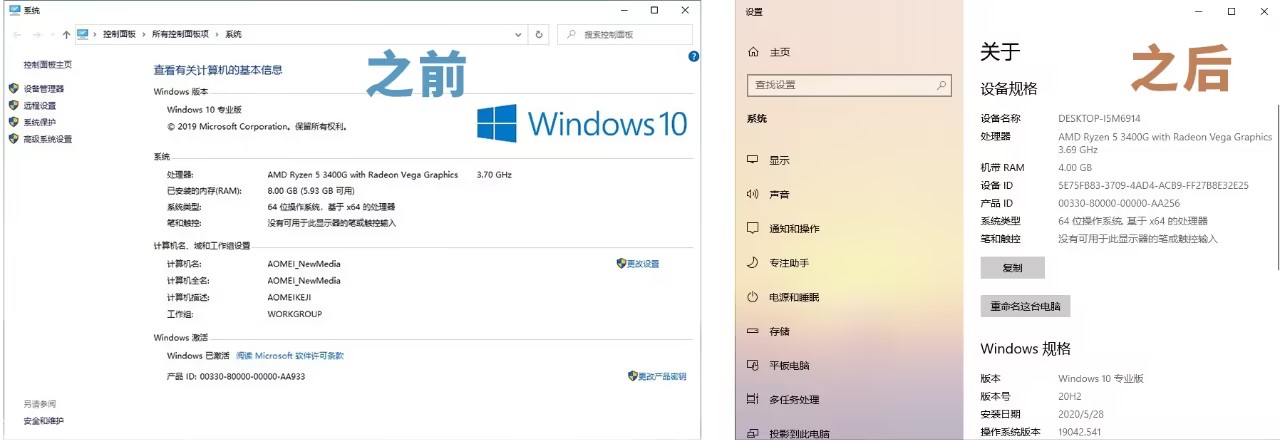Click the Settings search magnifier icon
1280x440 pixels.
[x=941, y=85]
